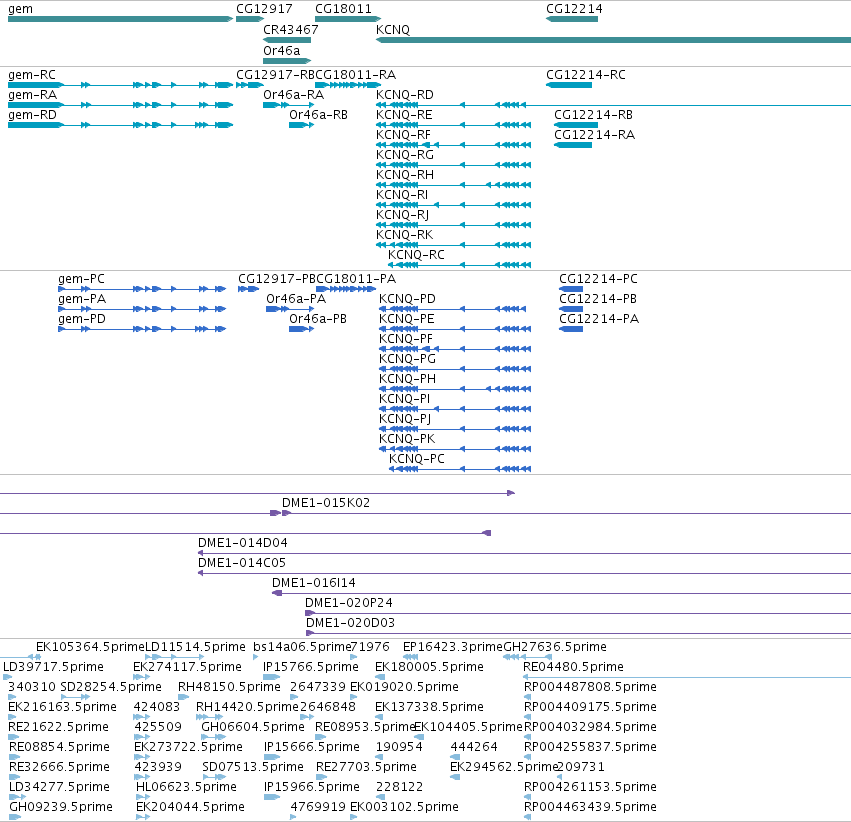Click CG12214-RC transcript label
Image resolution: width=851 pixels, height=822 pixels.
(586, 74)
